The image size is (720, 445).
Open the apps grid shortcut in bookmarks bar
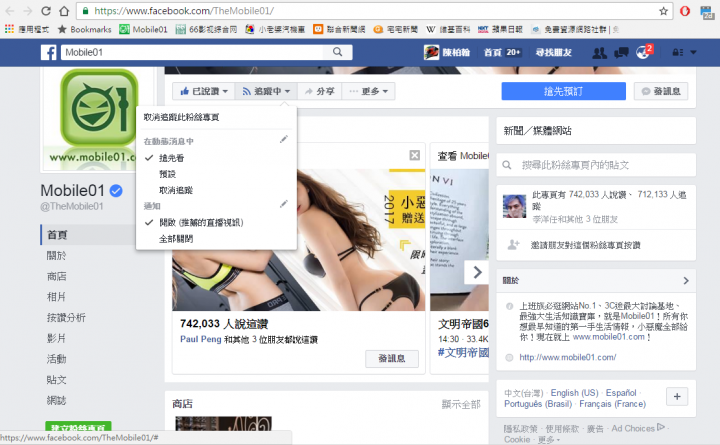coord(9,29)
